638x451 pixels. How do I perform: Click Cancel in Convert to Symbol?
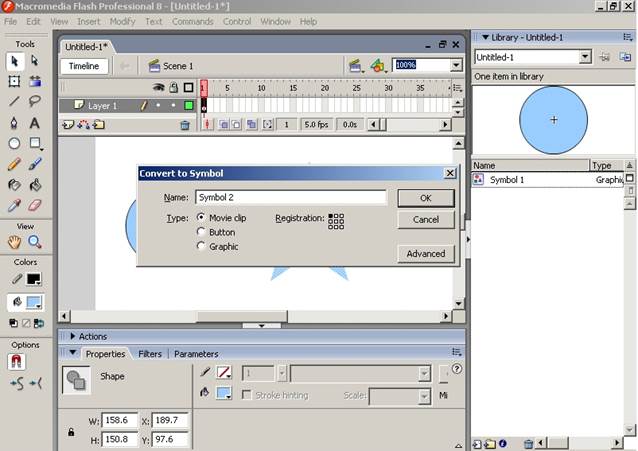(426, 219)
